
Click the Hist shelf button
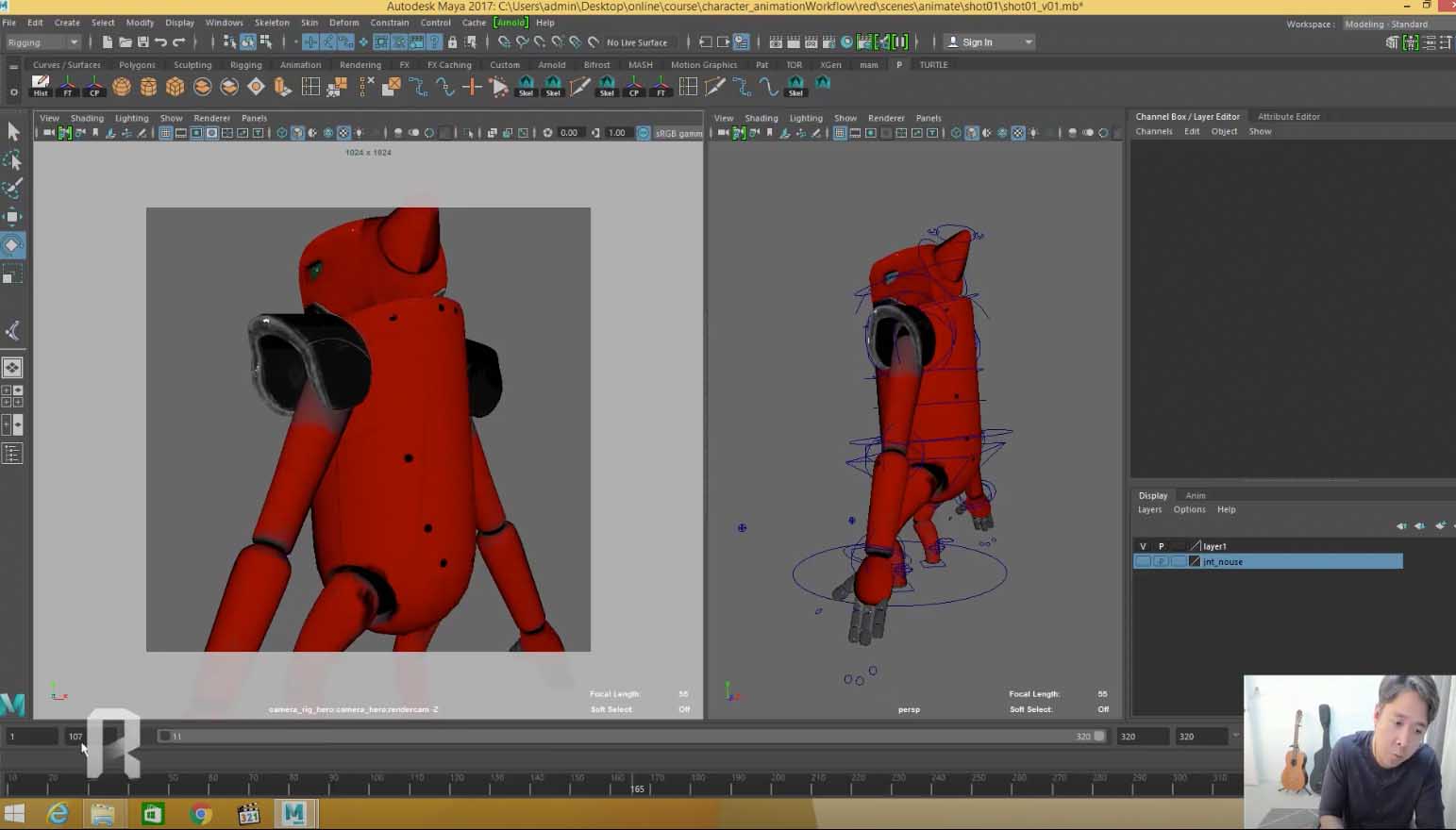41,87
